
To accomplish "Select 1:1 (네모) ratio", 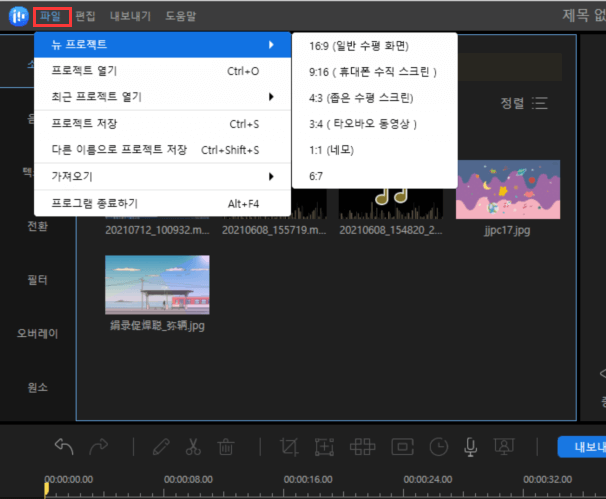I will click(x=374, y=150).
